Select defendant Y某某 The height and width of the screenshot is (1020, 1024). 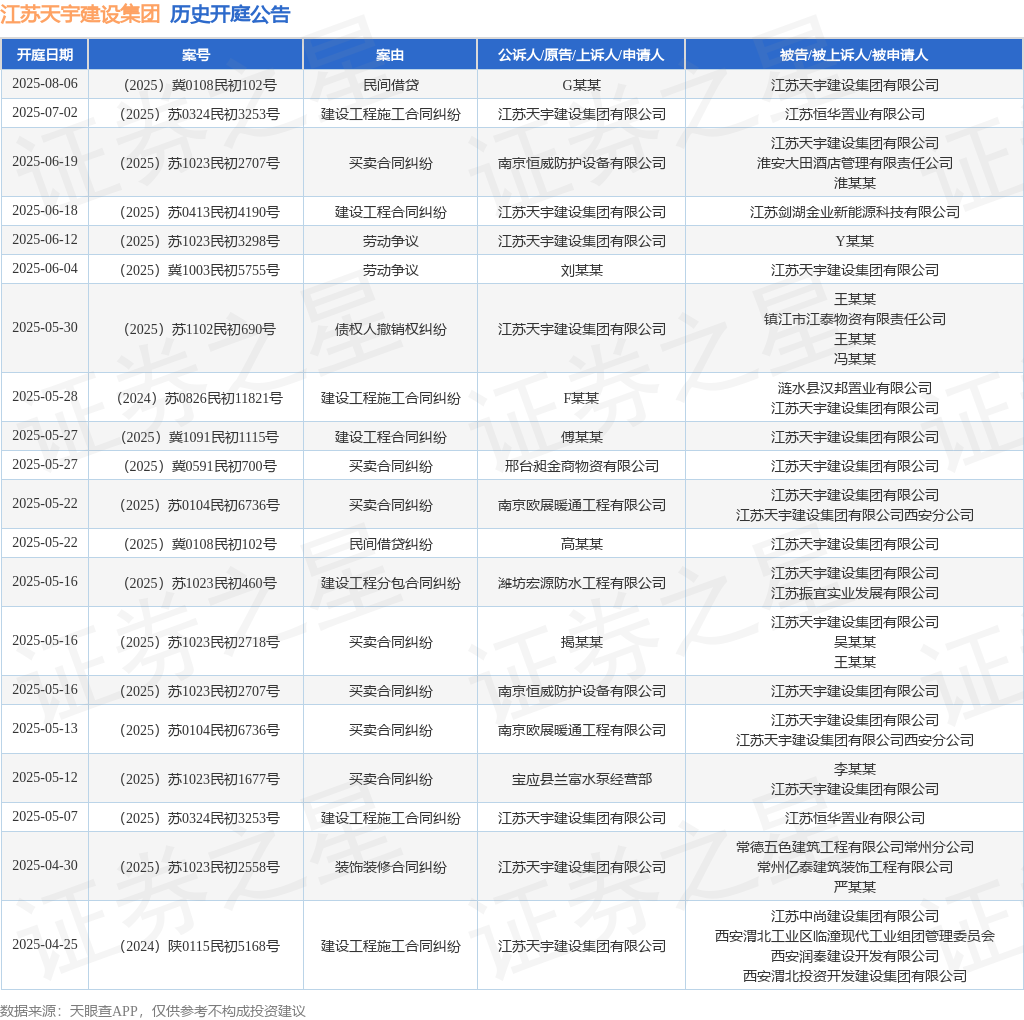point(854,241)
